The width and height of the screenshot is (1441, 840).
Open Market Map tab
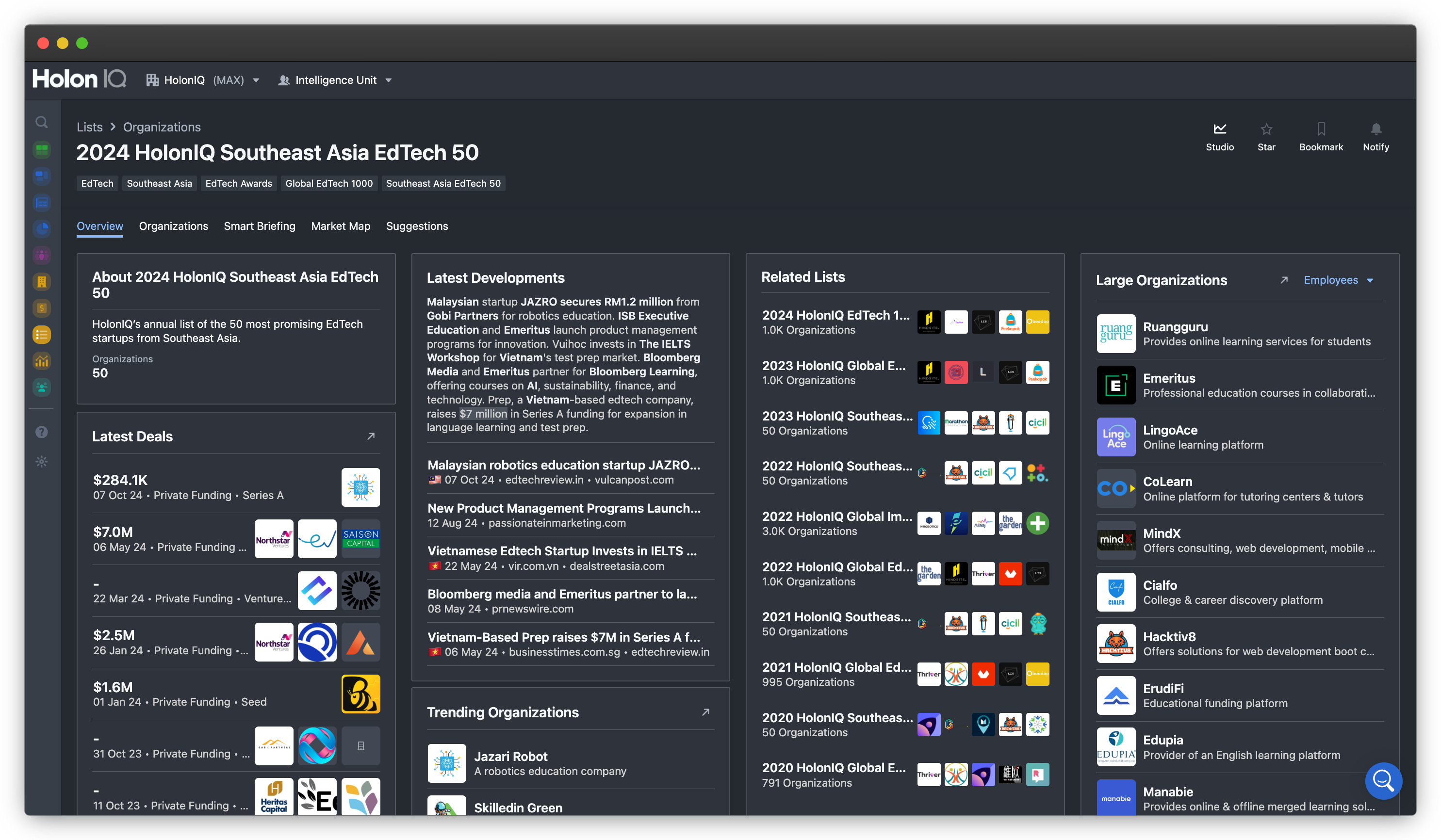(x=340, y=226)
